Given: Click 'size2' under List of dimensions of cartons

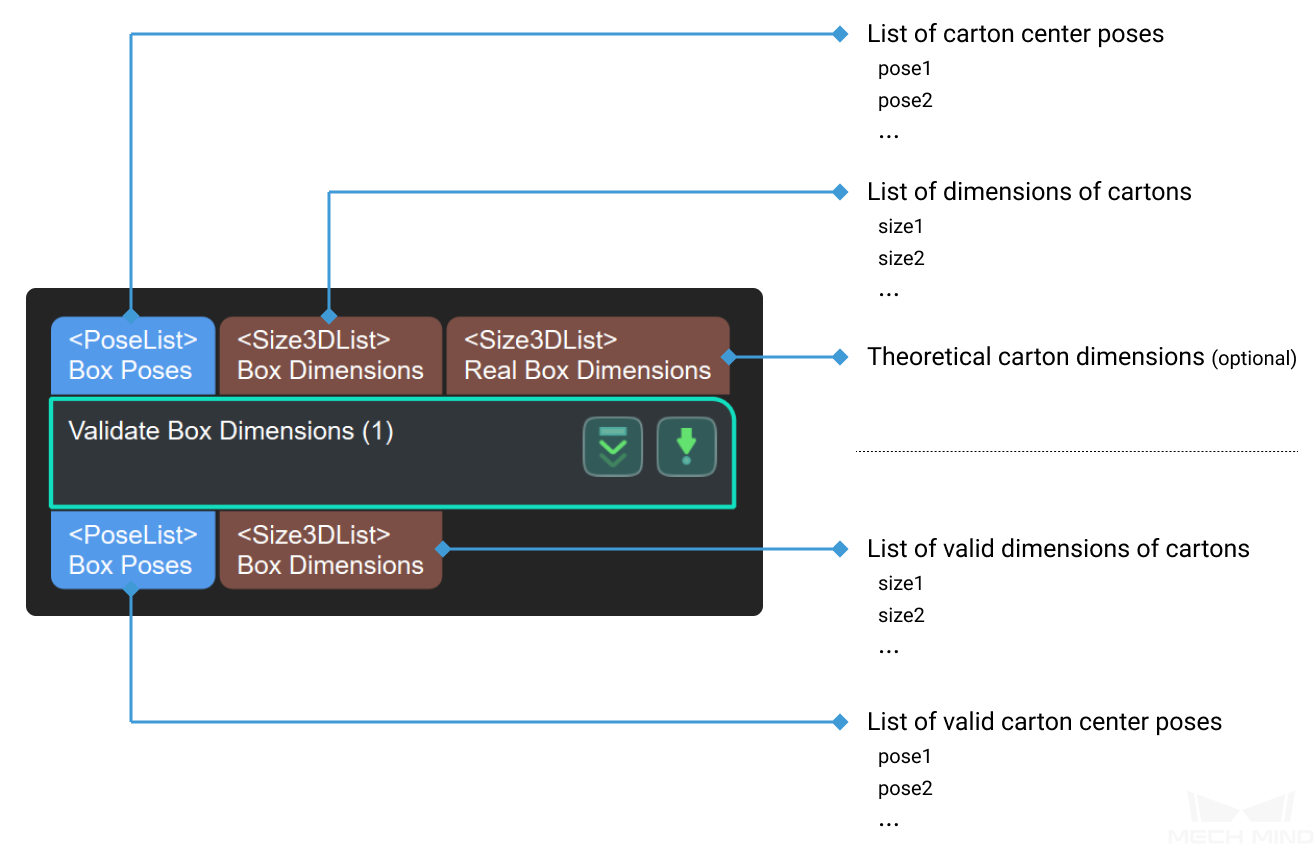Looking at the screenshot, I should (901, 259).
